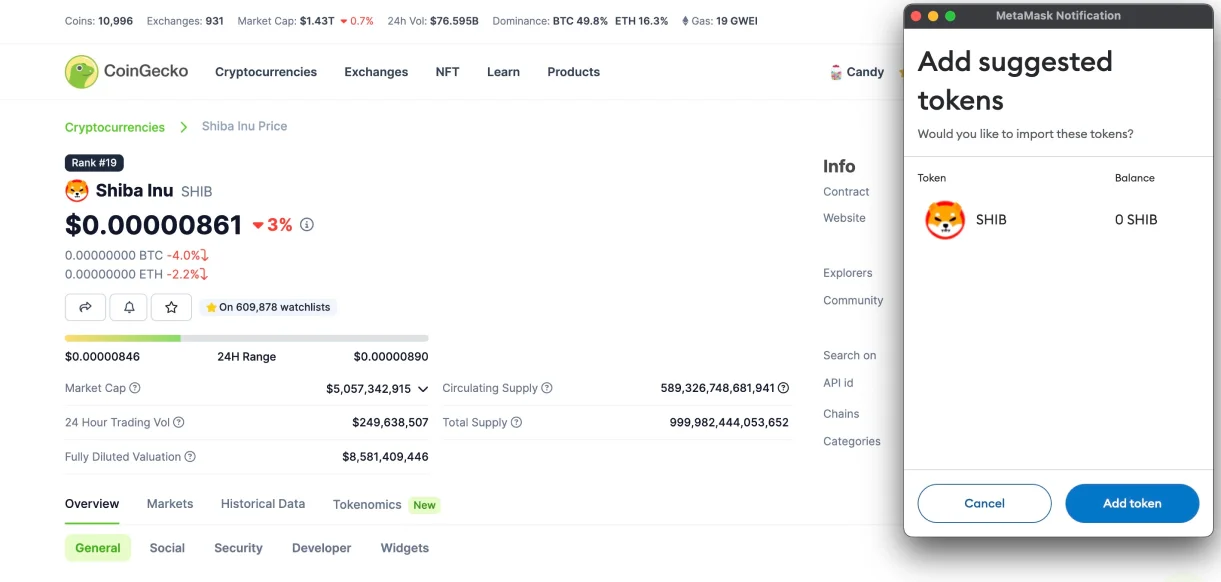Image resolution: width=1221 pixels, height=582 pixels.
Task: Open the Exchanges menu
Action: [376, 72]
